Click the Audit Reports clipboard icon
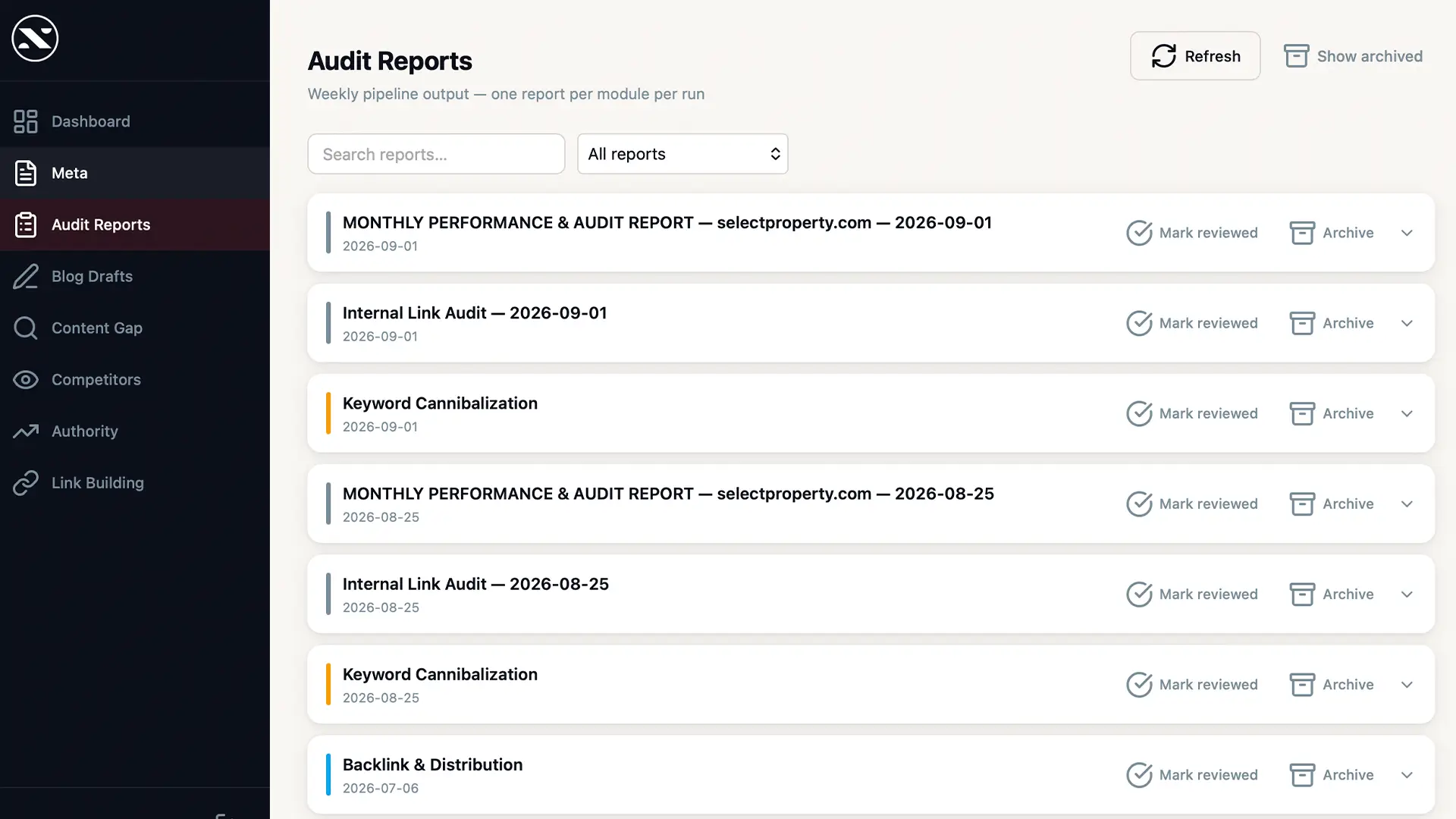Image resolution: width=1456 pixels, height=819 pixels. click(26, 224)
